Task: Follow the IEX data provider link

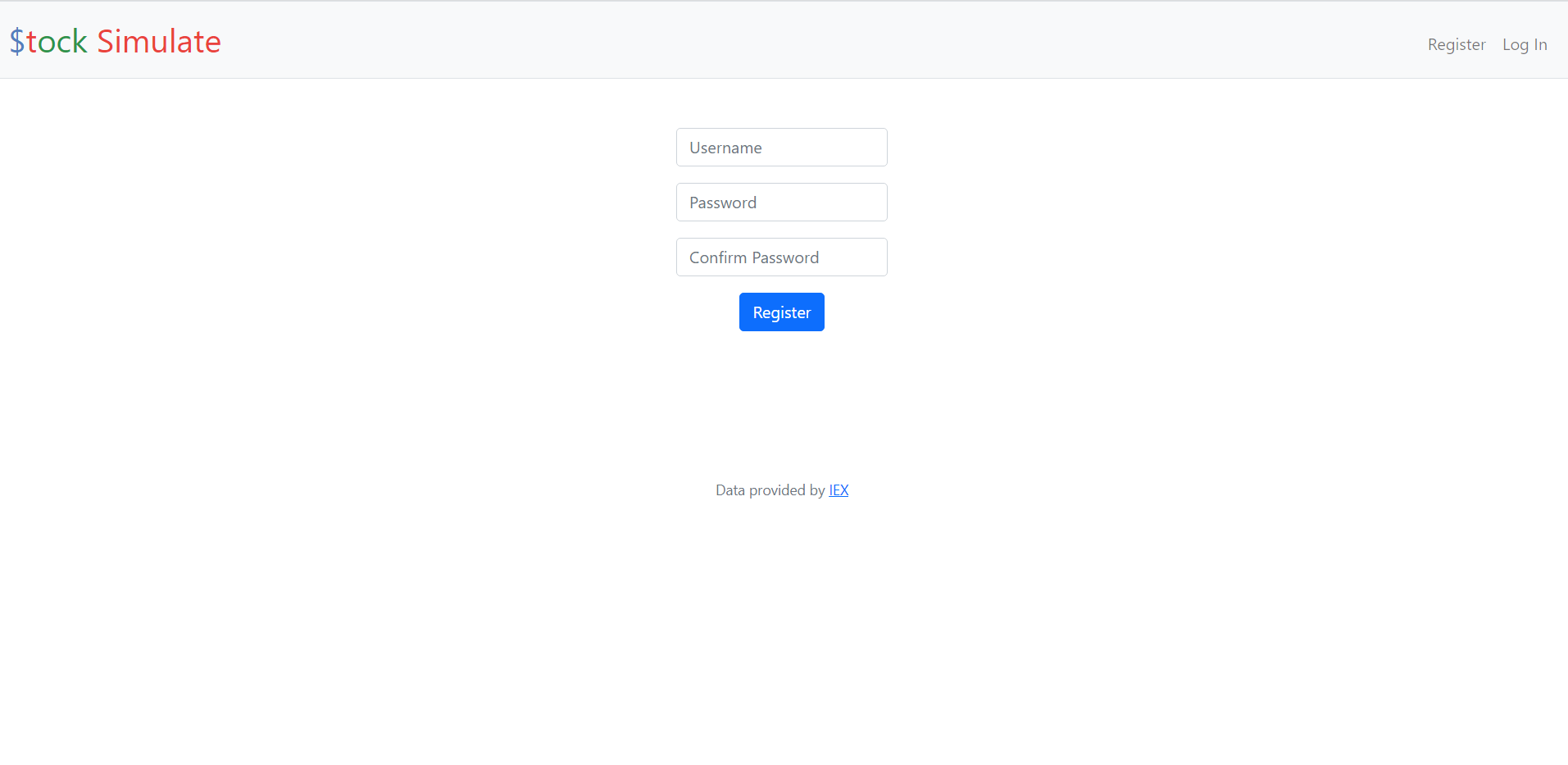Action: click(839, 490)
